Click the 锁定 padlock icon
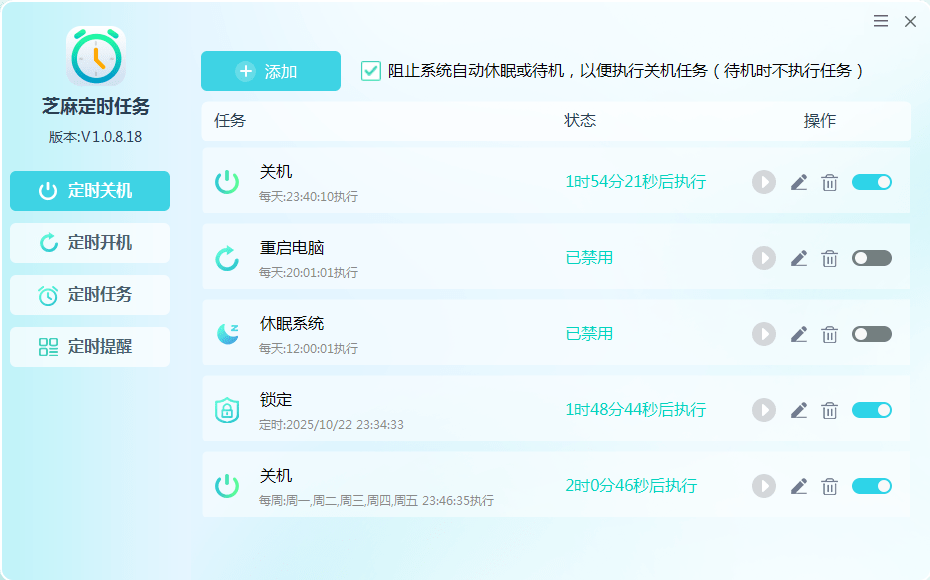The height and width of the screenshot is (580, 930). click(228, 409)
